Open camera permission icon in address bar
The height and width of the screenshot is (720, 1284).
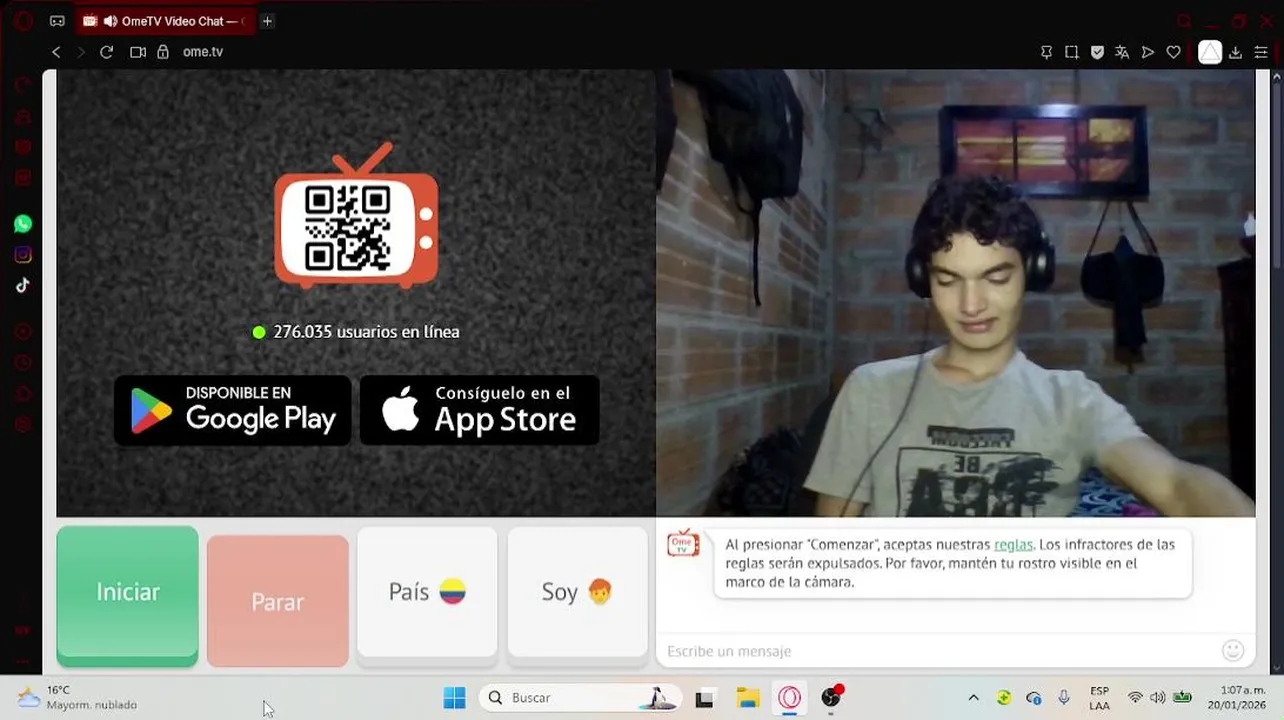point(138,52)
